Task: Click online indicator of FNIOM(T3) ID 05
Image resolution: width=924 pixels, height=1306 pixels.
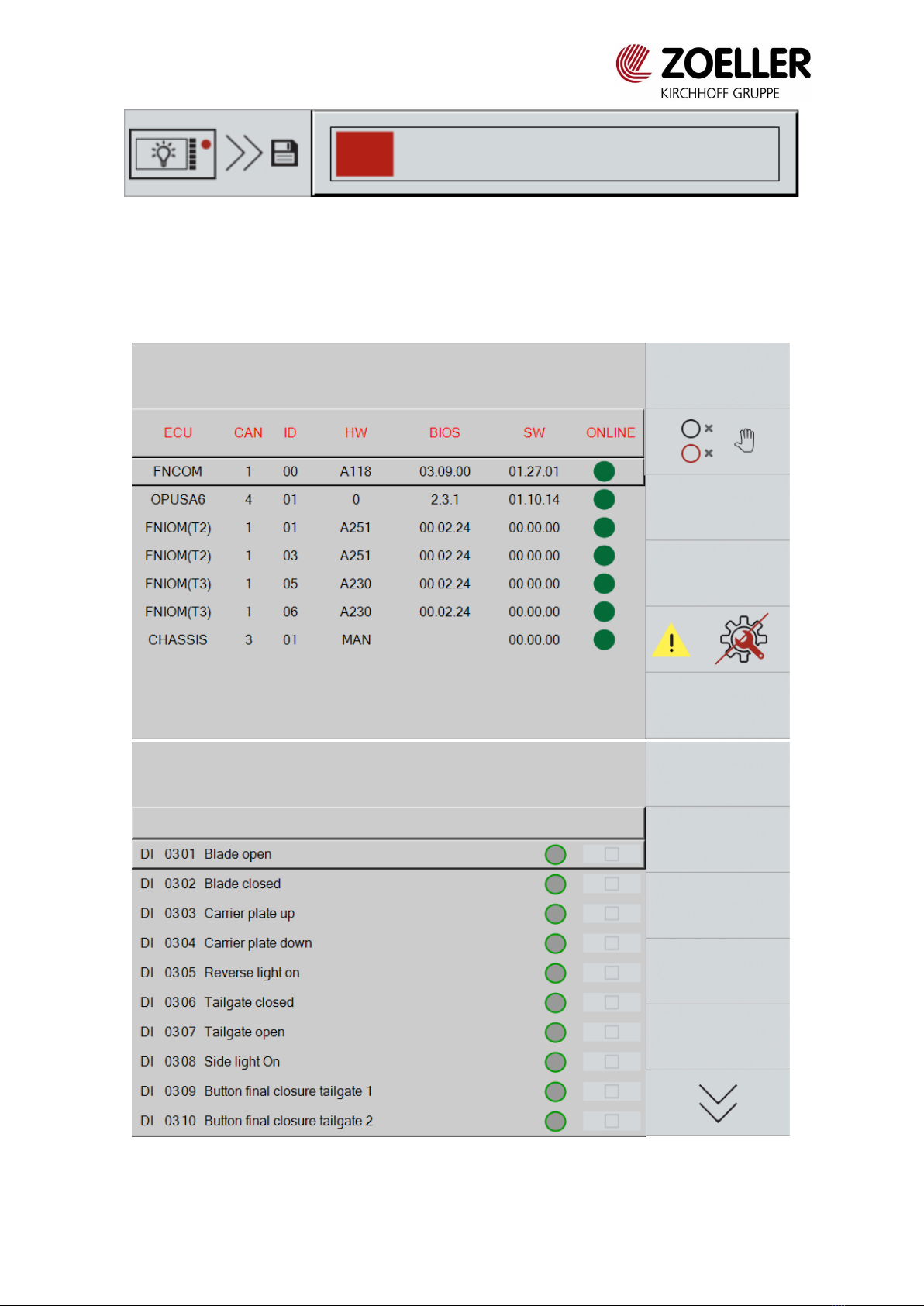Action: [604, 584]
